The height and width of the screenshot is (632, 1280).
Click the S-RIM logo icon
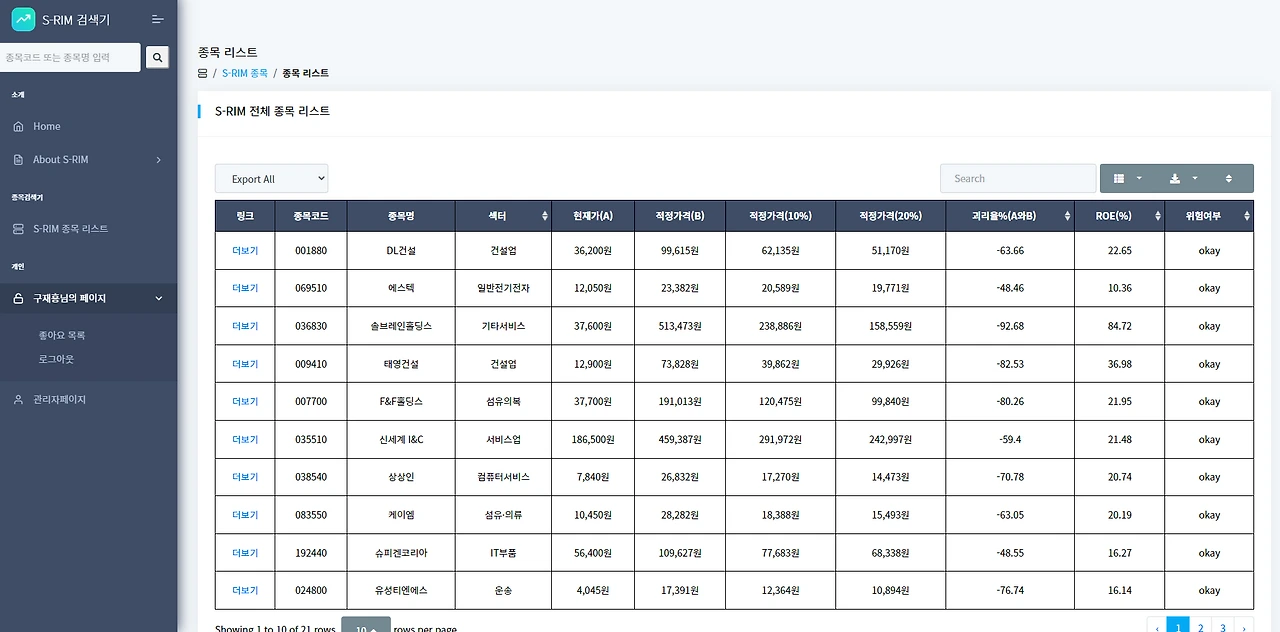(x=22, y=19)
